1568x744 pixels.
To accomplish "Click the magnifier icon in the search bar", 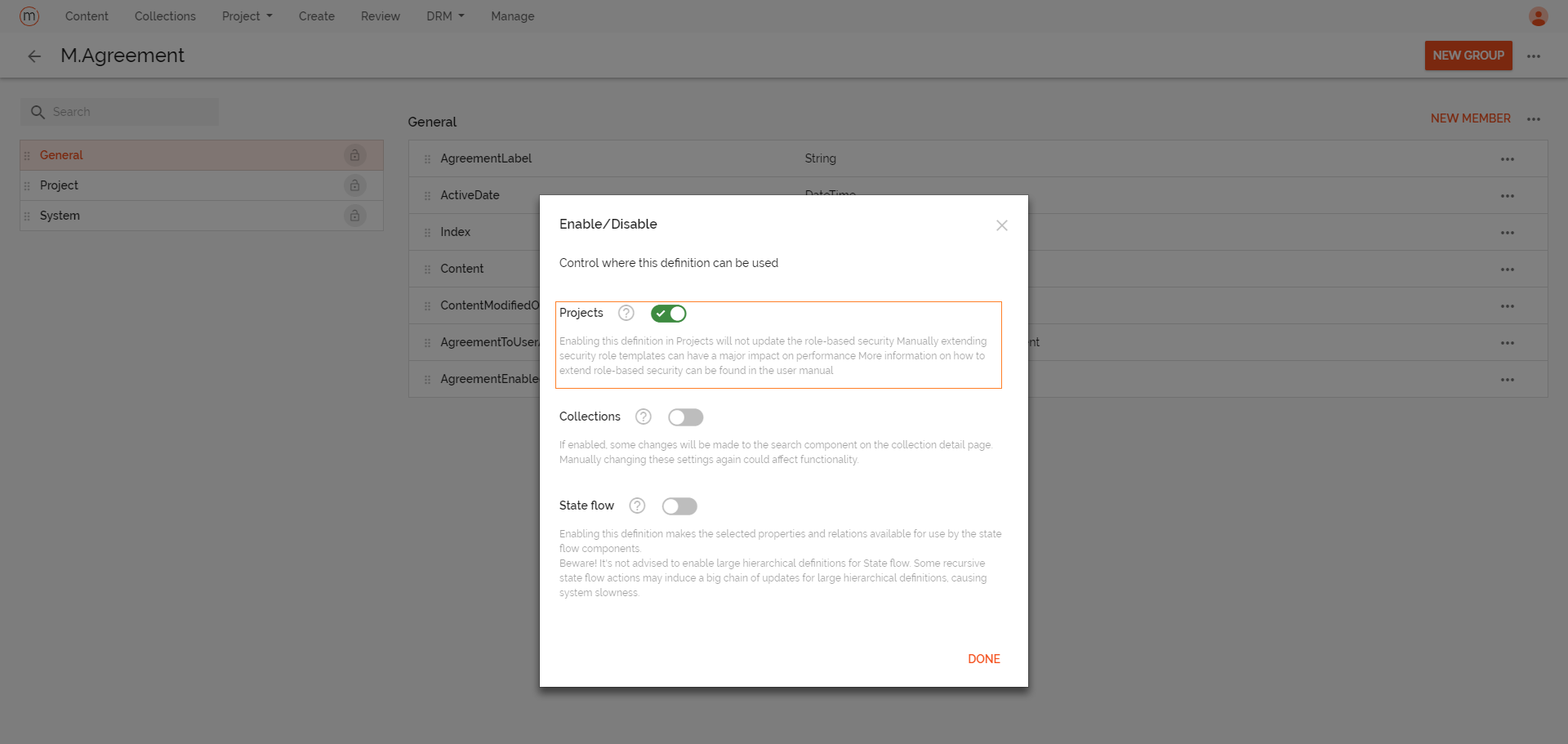I will tap(38, 111).
